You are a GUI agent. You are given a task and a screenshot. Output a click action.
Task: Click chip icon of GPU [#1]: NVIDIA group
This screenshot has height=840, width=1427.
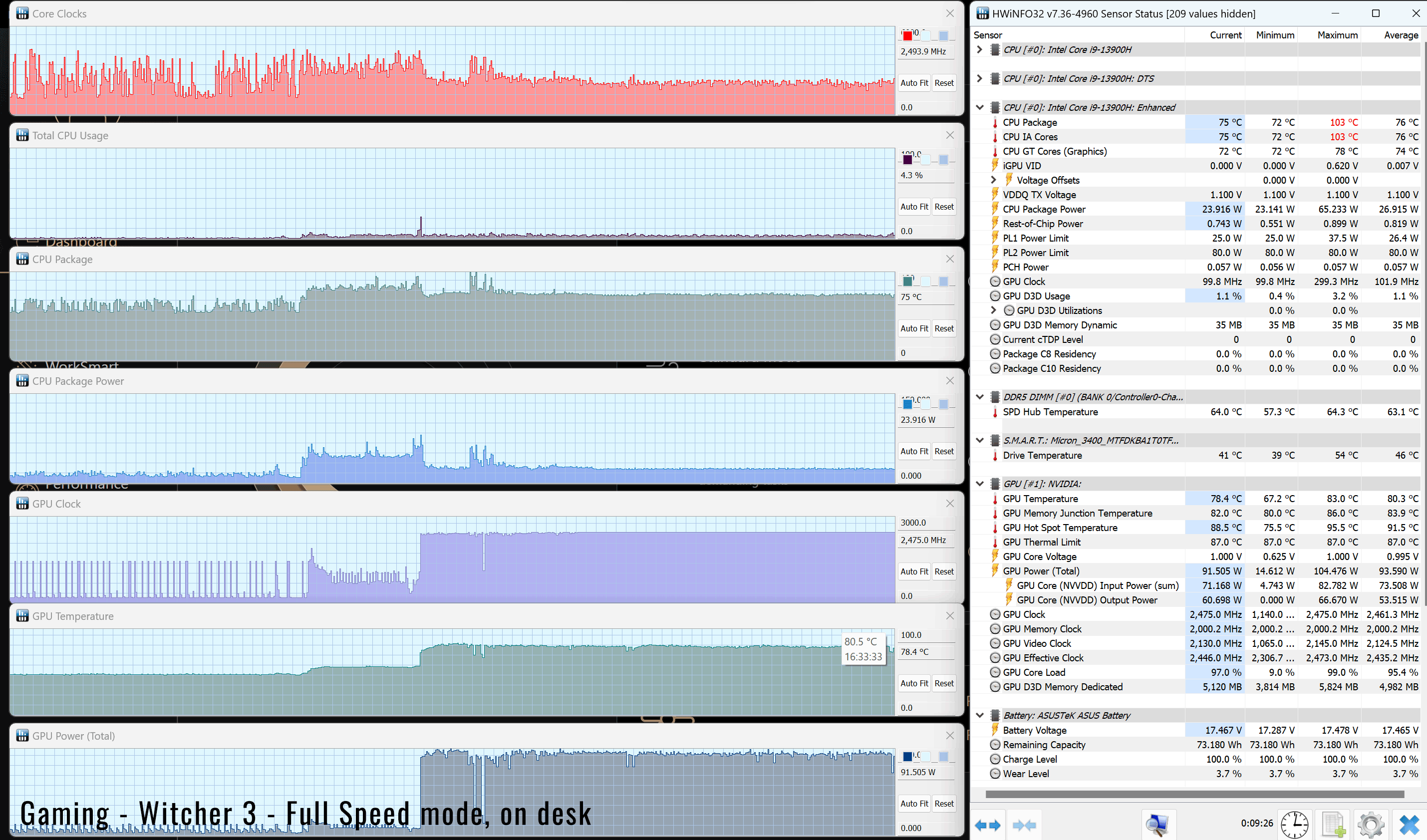tap(995, 484)
